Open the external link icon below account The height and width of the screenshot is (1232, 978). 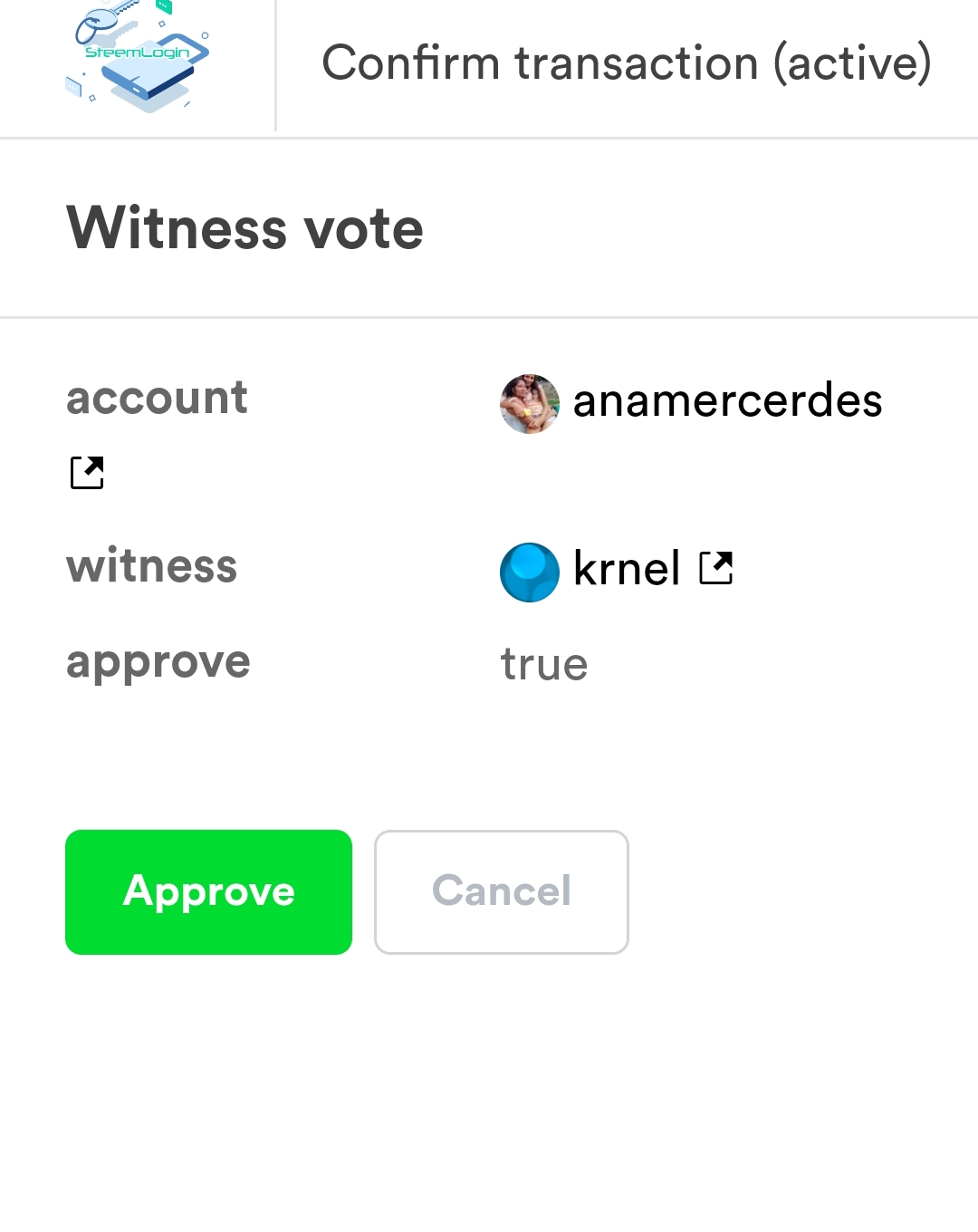tap(87, 472)
